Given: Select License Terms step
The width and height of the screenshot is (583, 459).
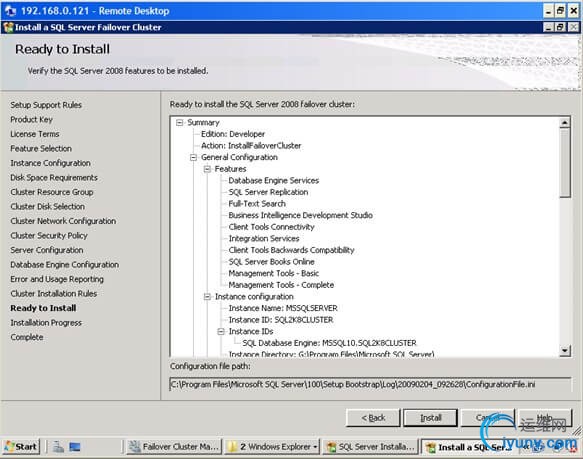Looking at the screenshot, I should [35, 134].
